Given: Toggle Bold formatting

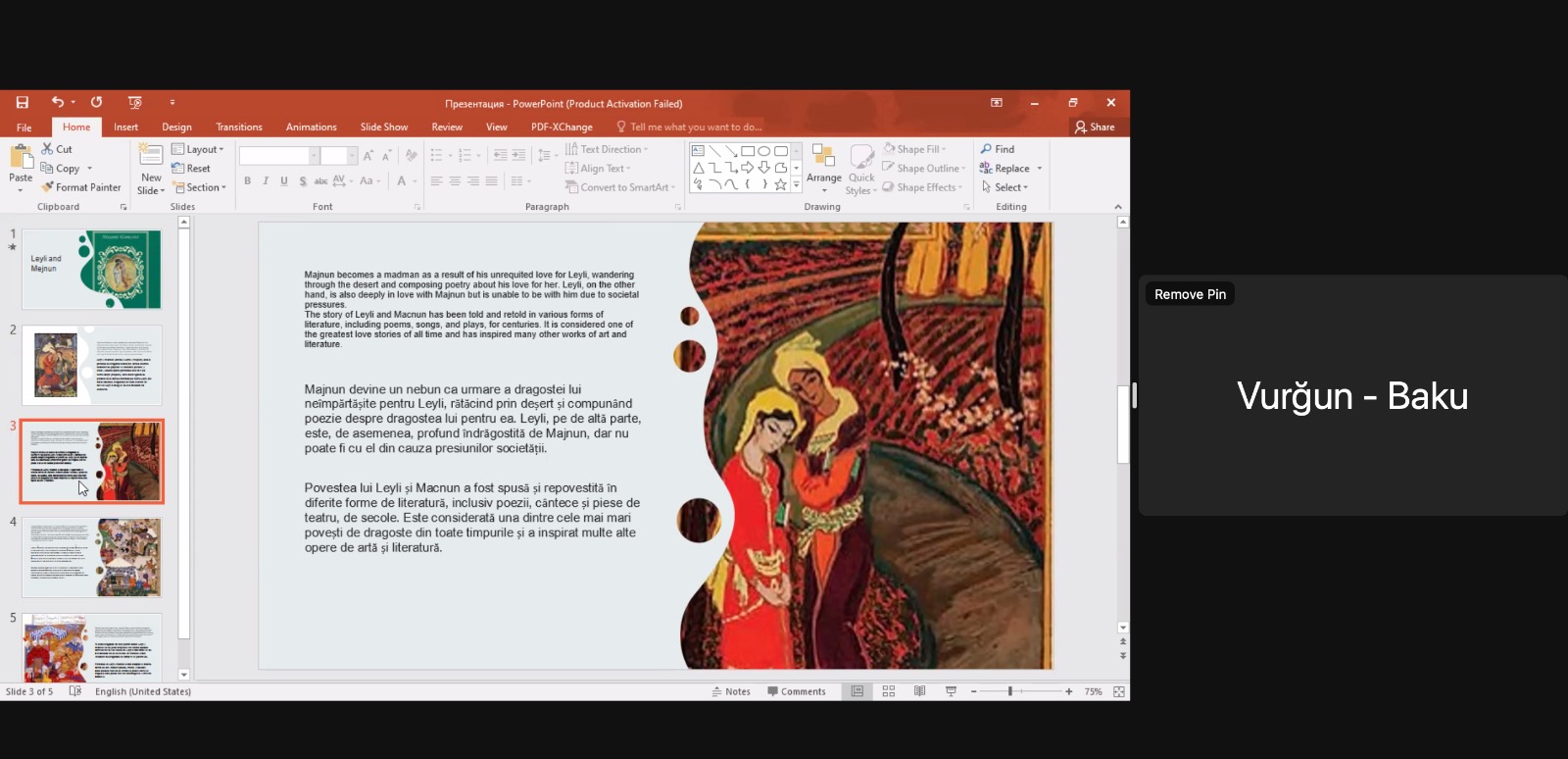Looking at the screenshot, I should tap(248, 180).
